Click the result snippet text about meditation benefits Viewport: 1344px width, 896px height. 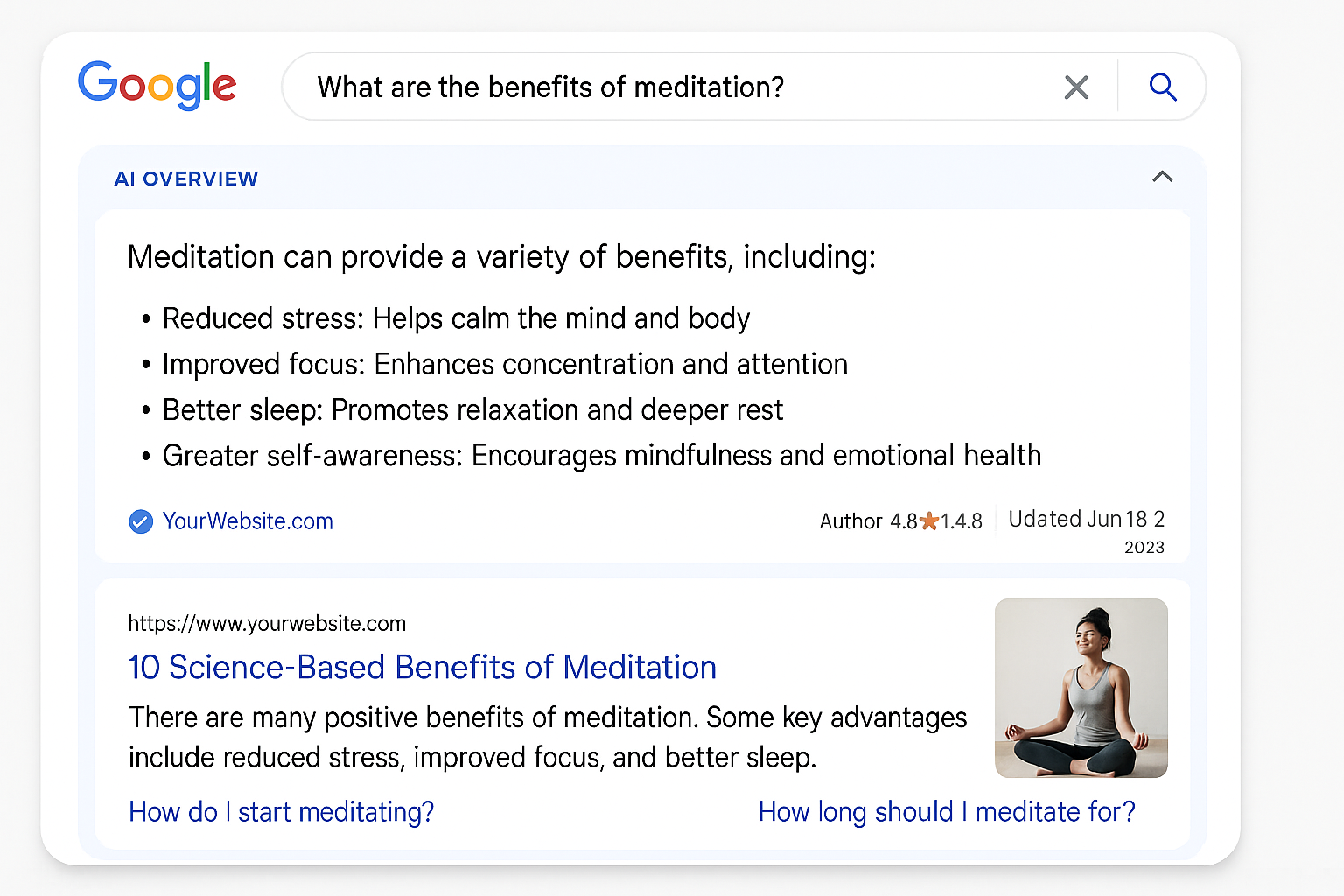(x=548, y=737)
